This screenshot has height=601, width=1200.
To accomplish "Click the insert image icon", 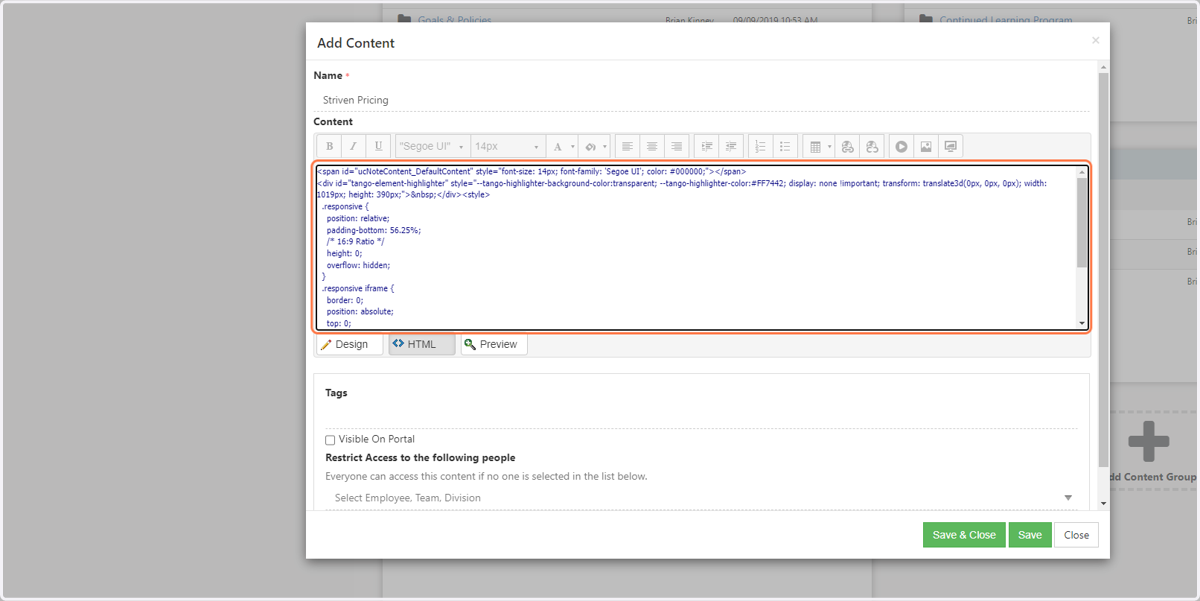I will point(926,147).
